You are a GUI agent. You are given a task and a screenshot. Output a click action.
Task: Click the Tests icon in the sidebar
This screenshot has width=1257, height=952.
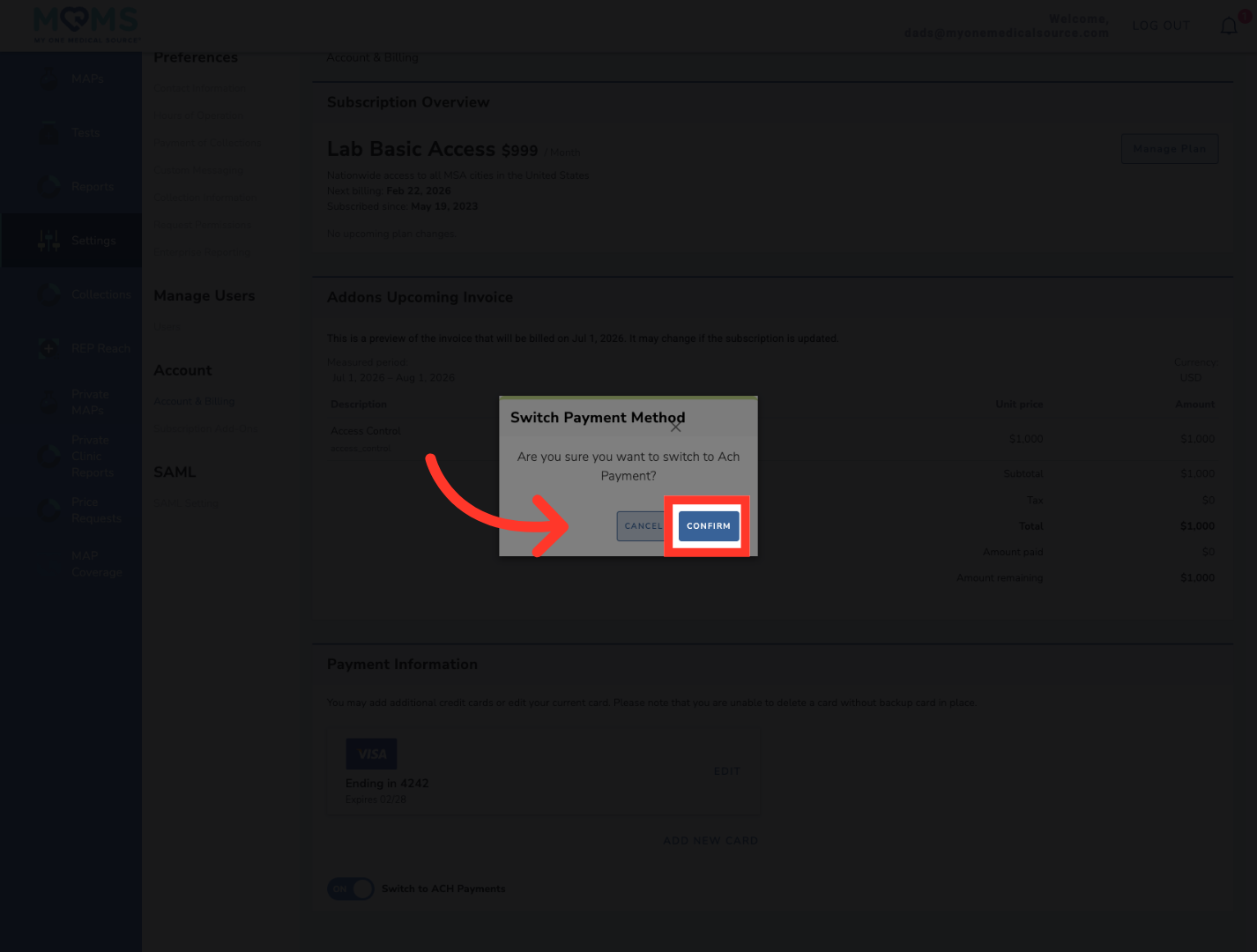(48, 133)
